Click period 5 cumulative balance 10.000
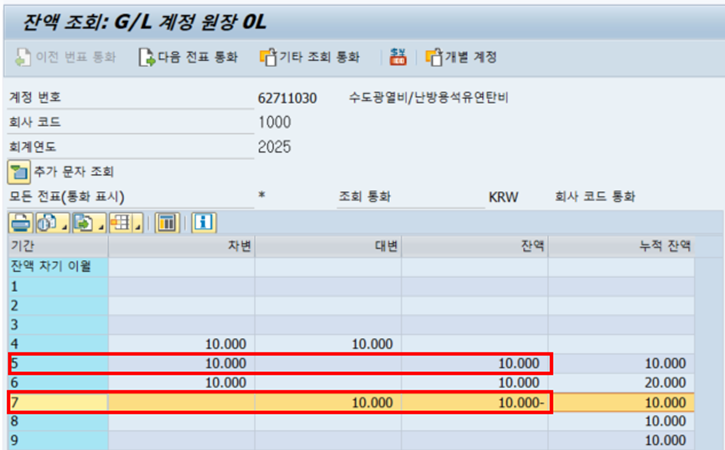The width and height of the screenshot is (725, 450). coord(665,364)
